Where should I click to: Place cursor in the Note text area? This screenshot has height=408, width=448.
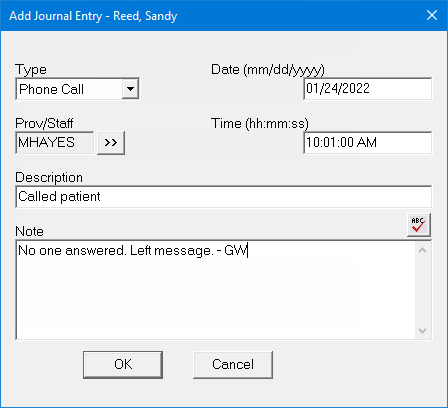pos(215,290)
